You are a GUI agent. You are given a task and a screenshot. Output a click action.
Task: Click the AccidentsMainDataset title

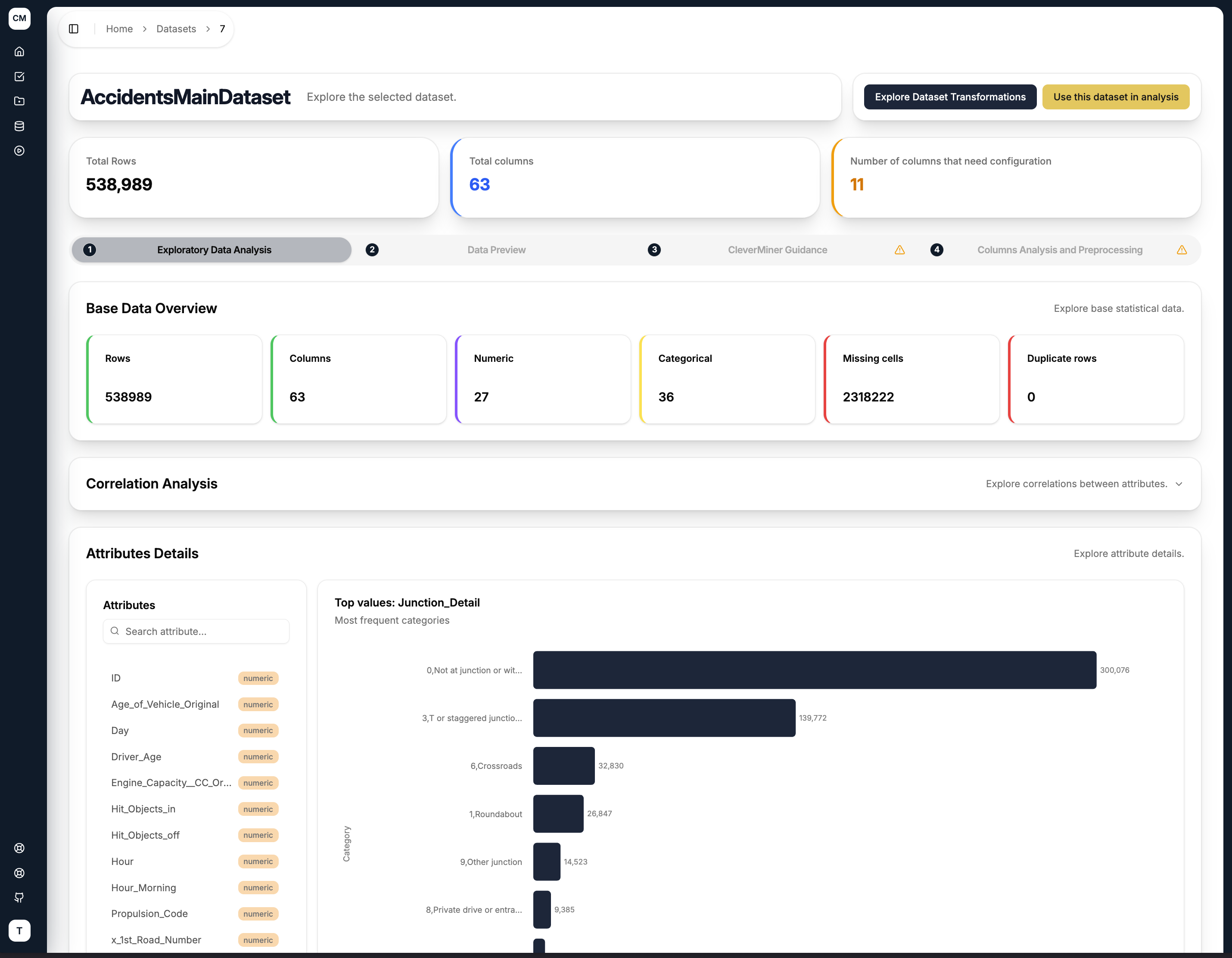185,97
